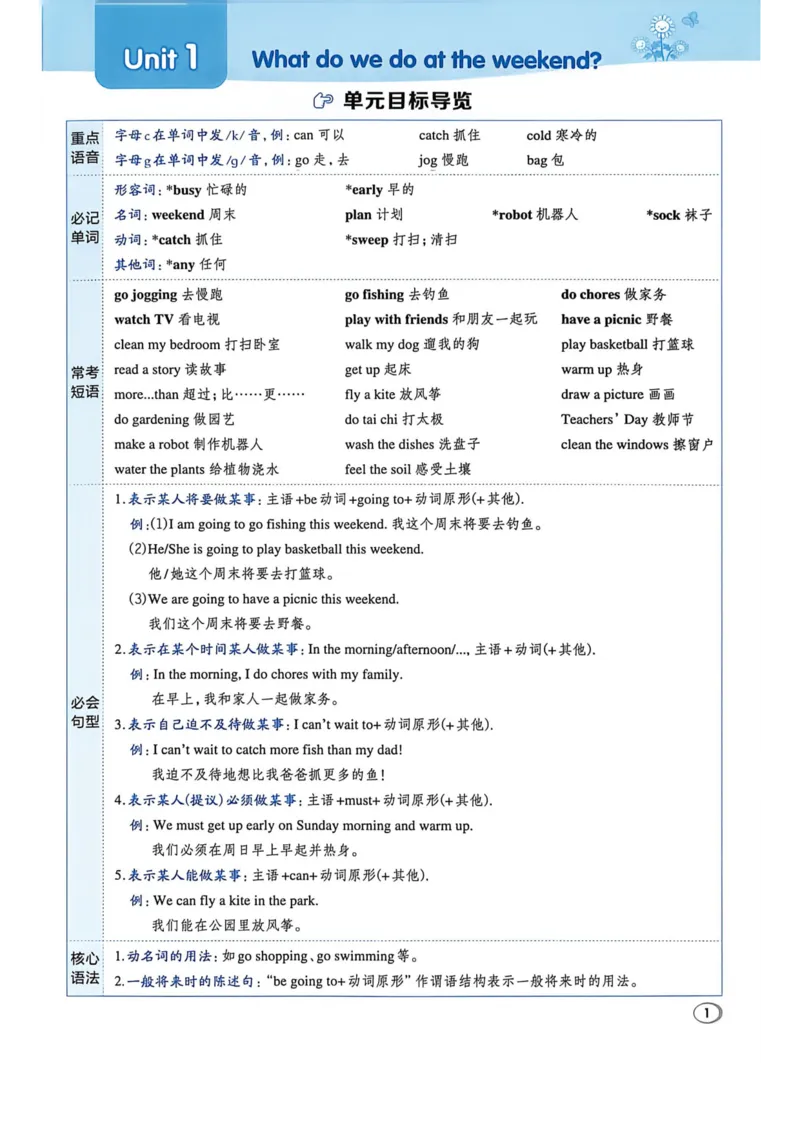Click the phrase 'clean the windows 擦窗户'
The image size is (800, 1132).
tap(637, 445)
